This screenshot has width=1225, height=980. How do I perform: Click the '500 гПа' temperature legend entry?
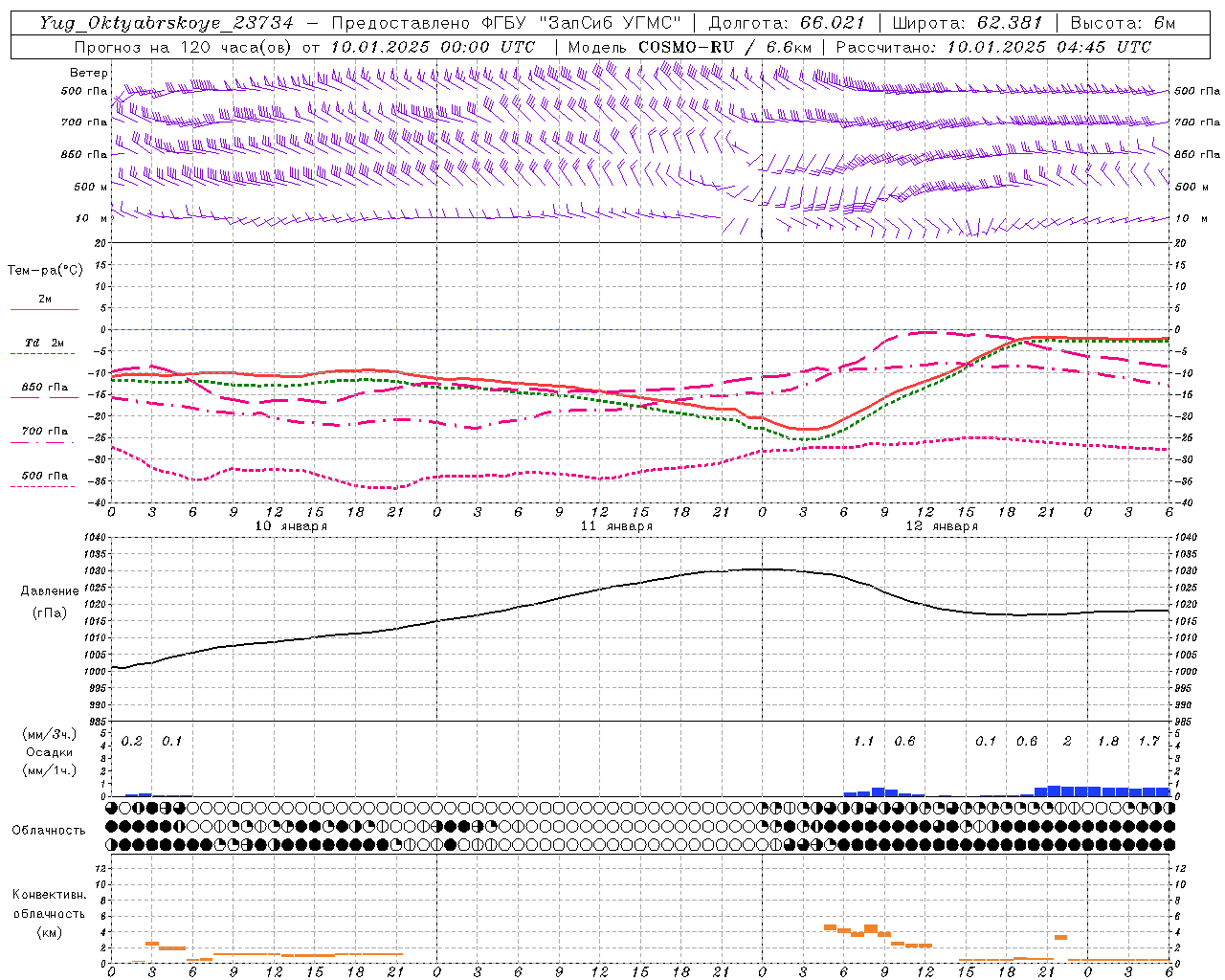[x=45, y=476]
